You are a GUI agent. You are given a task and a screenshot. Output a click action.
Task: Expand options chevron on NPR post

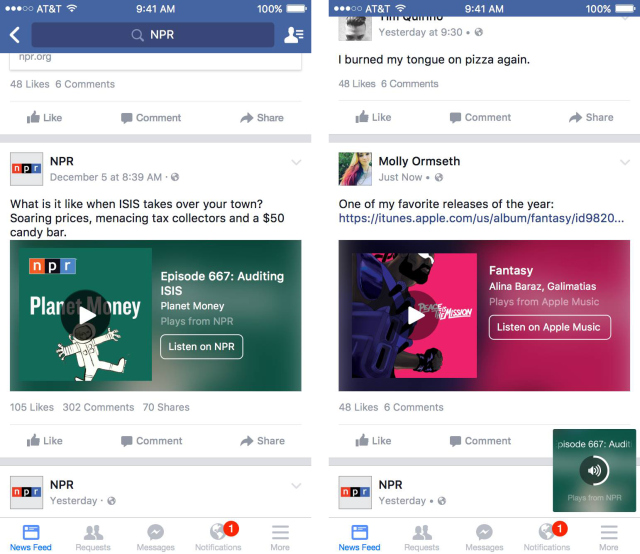(x=296, y=162)
